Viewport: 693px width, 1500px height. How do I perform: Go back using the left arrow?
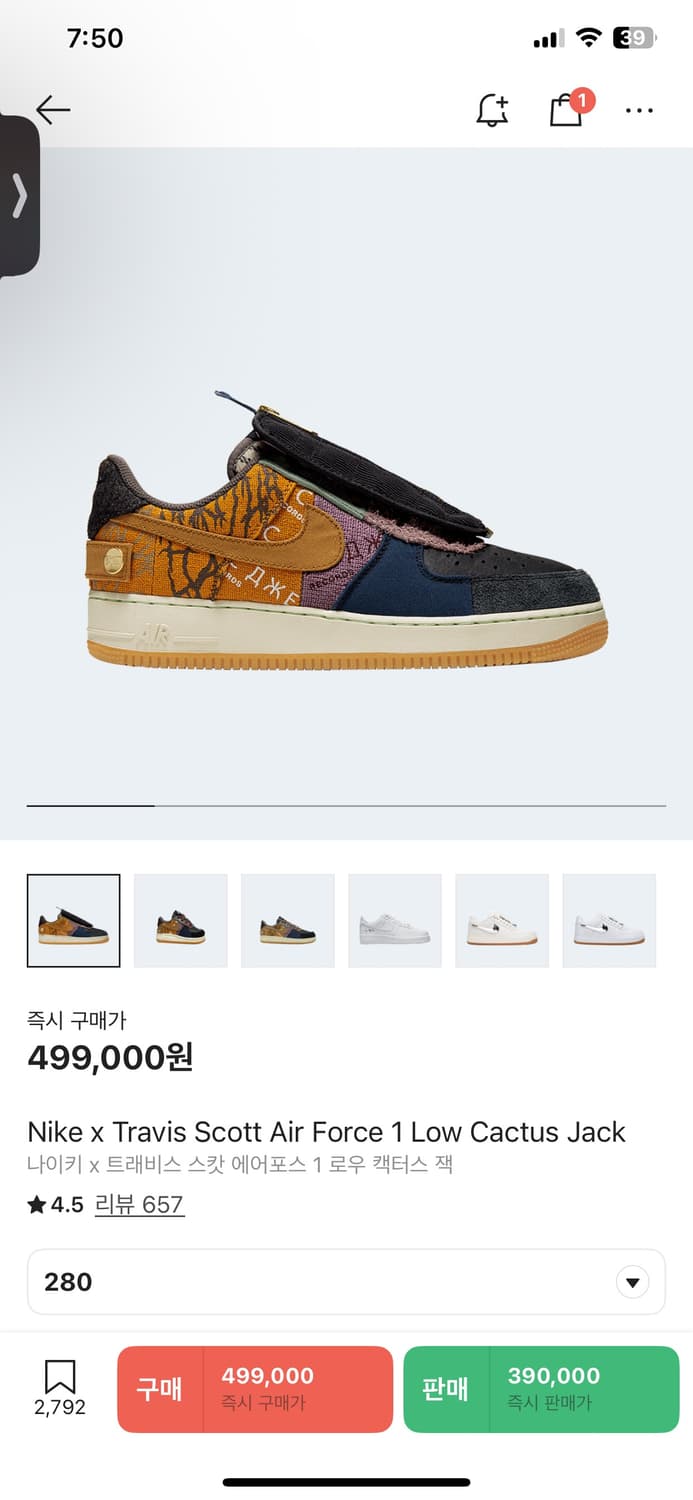click(53, 110)
